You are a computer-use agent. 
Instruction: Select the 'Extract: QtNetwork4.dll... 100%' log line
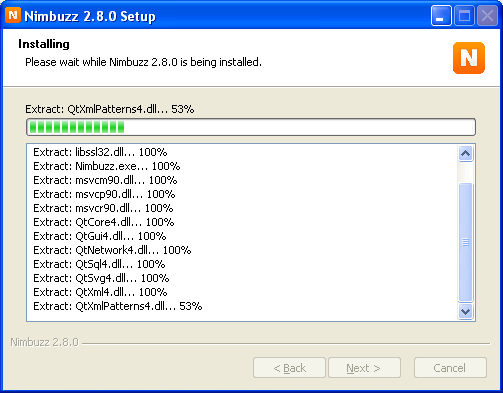click(112, 250)
